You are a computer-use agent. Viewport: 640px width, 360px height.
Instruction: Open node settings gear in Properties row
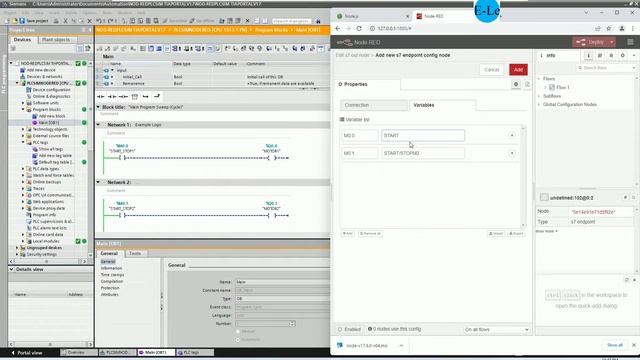[516, 84]
